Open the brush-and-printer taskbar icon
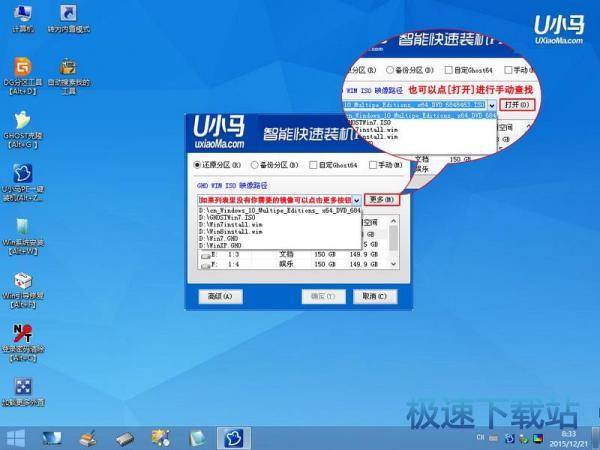This screenshot has height=450, width=600. tap(88, 439)
